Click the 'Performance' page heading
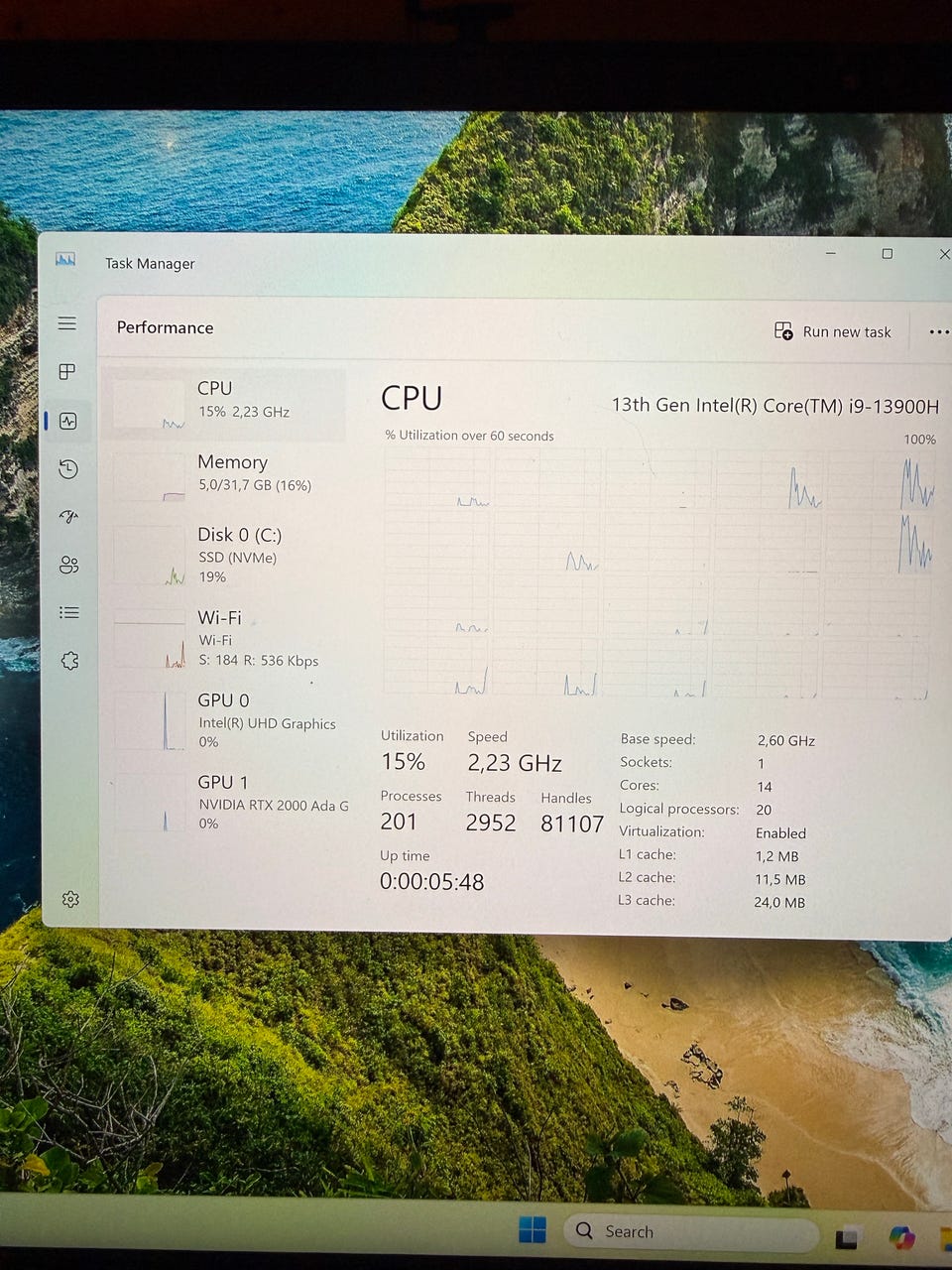 [165, 327]
